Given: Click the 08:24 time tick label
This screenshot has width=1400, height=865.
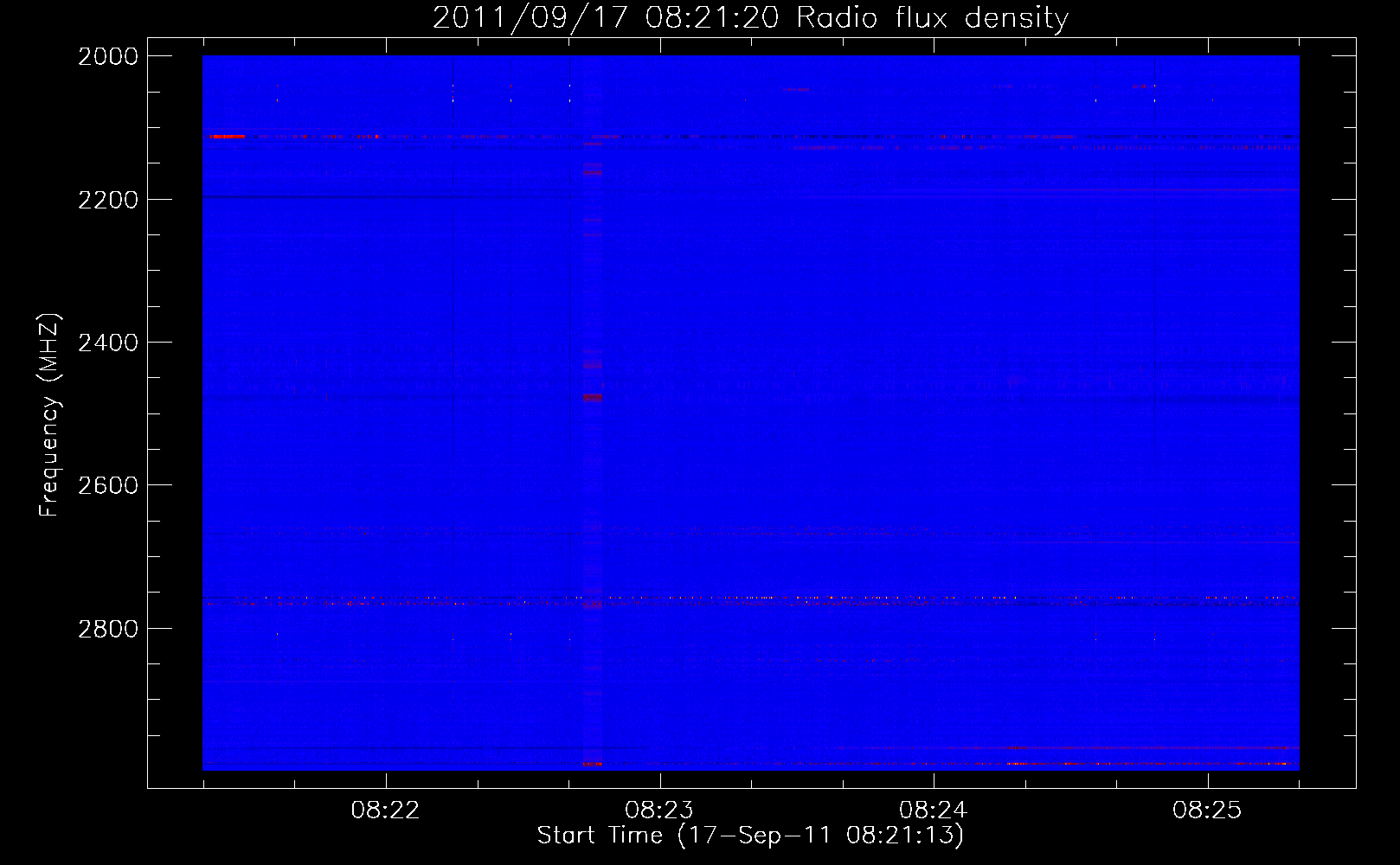Looking at the screenshot, I should [933, 811].
